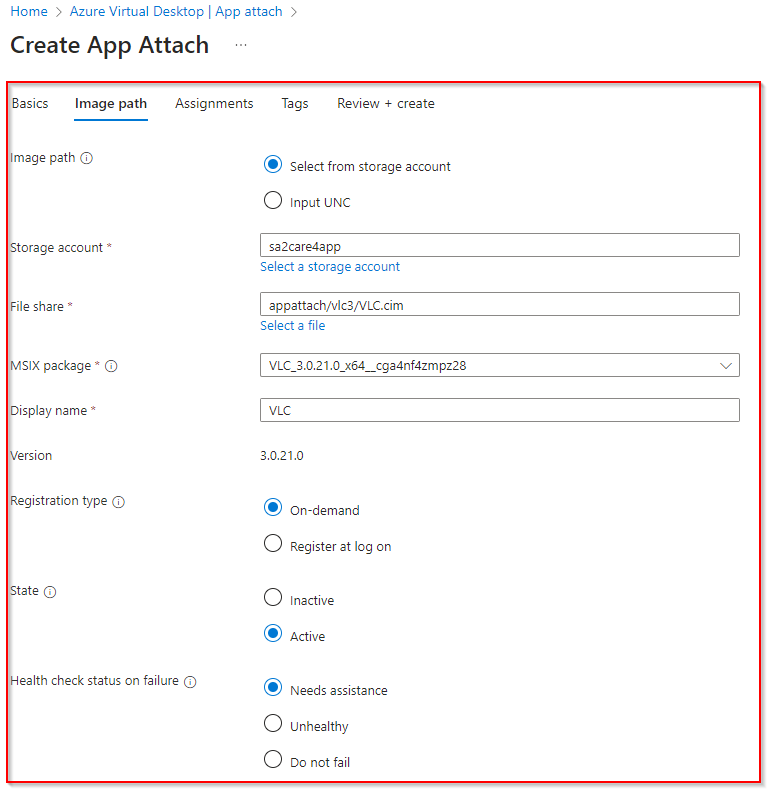Go to the Review + create tab
Viewport: 768px width, 800px height.
coord(385,104)
